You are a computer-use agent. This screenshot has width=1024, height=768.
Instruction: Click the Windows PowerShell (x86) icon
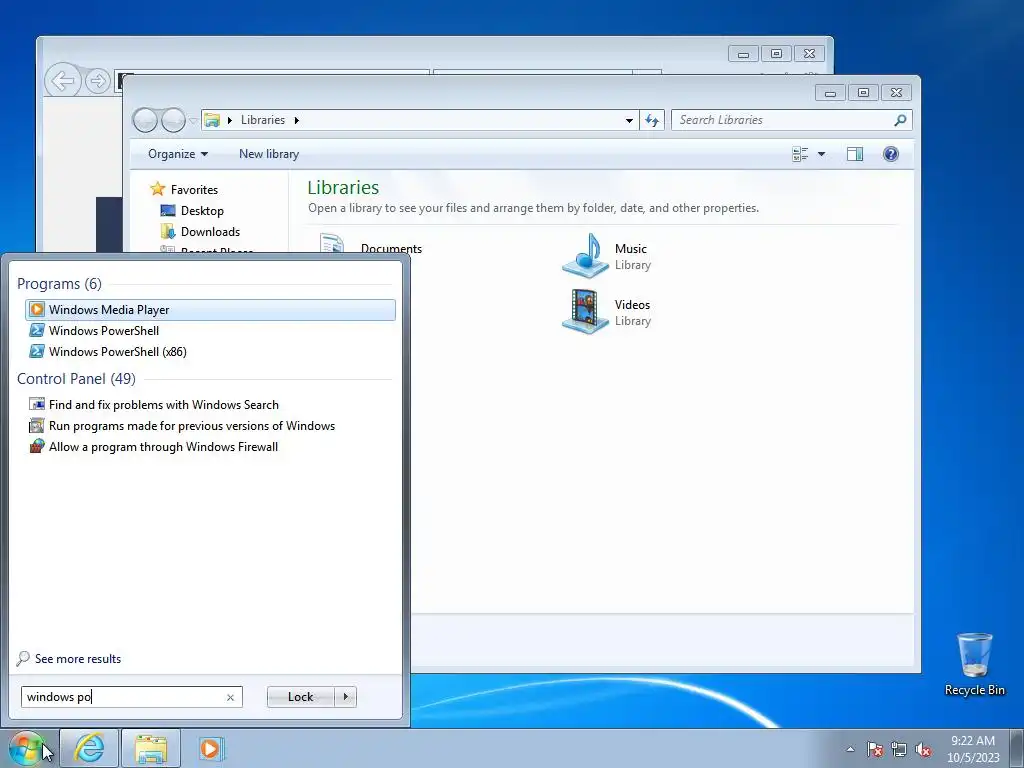[x=37, y=351]
